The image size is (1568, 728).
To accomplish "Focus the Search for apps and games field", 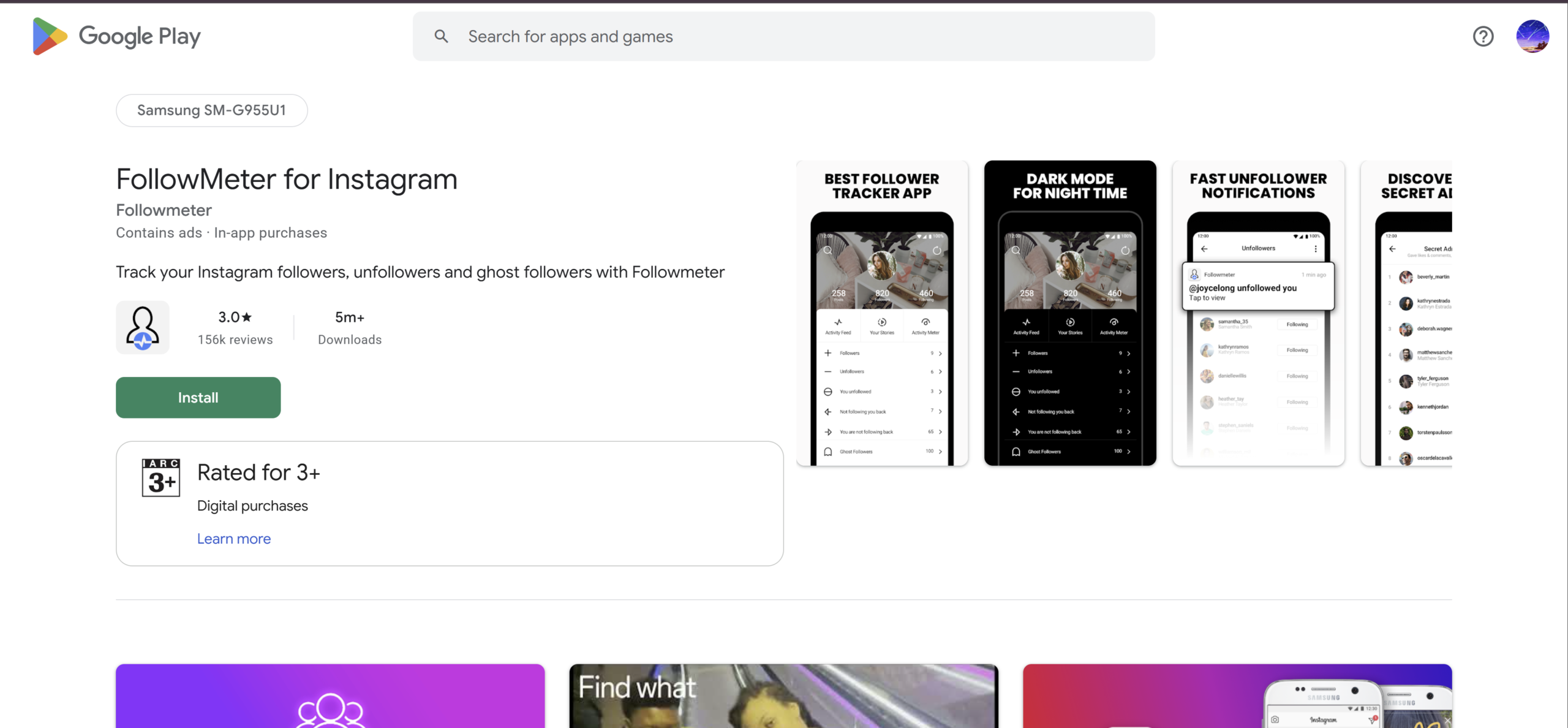I will click(783, 36).
